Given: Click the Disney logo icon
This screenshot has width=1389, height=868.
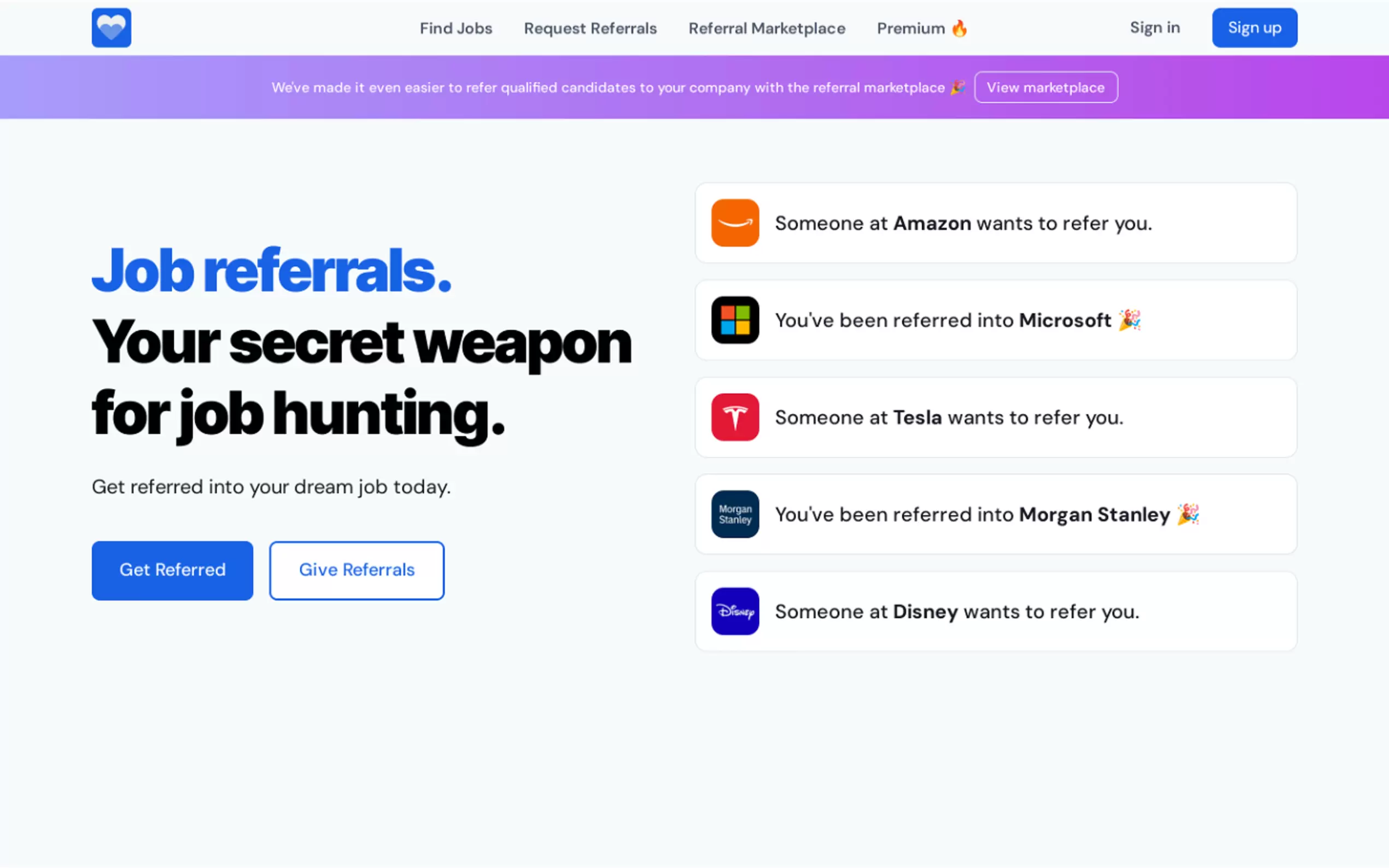Looking at the screenshot, I should pos(734,611).
